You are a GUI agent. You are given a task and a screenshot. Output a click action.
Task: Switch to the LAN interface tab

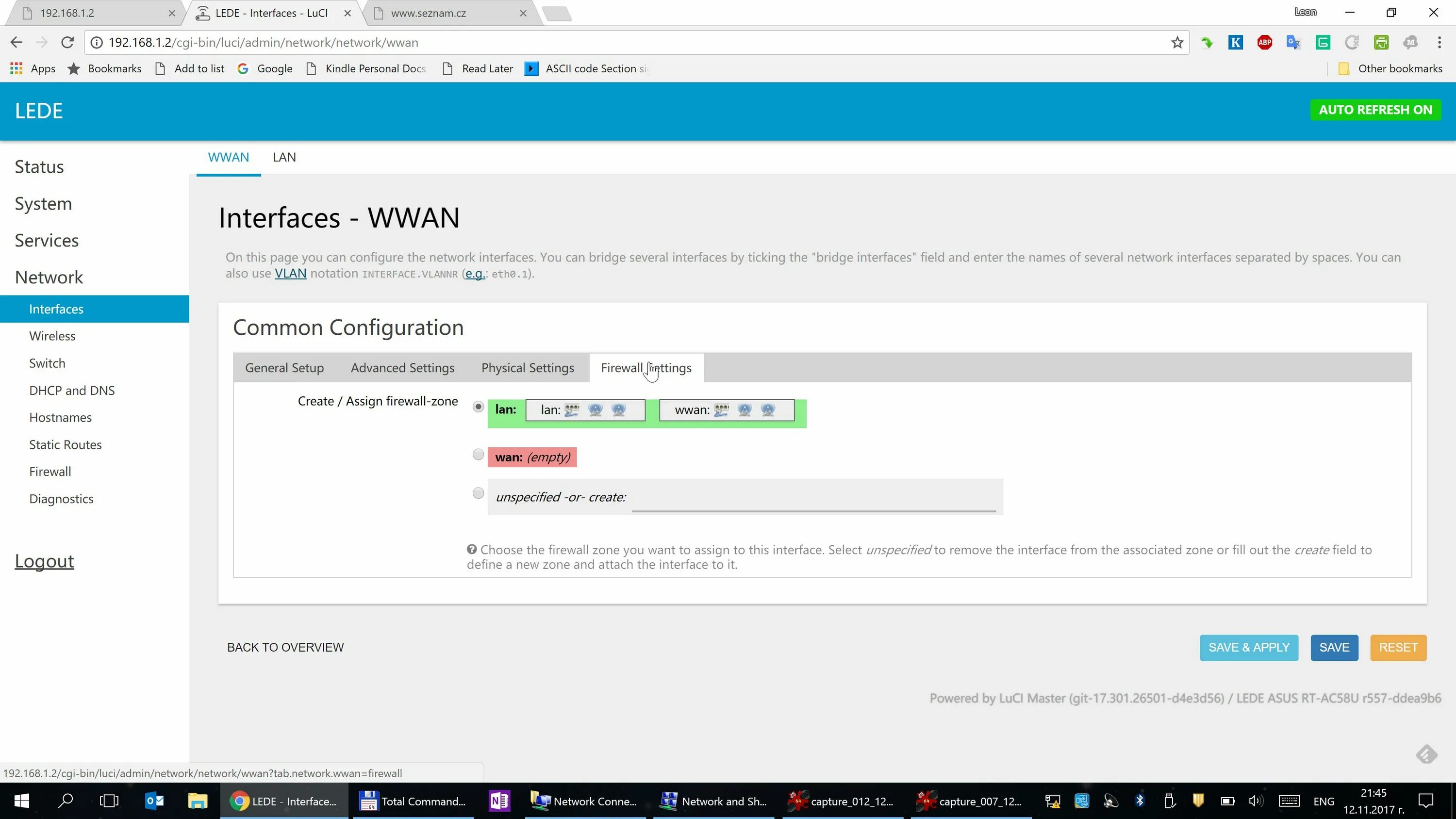pos(284,157)
